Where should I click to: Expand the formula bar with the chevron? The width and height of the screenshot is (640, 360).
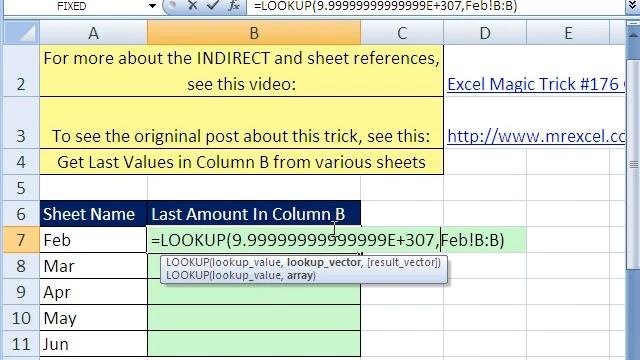632,6
